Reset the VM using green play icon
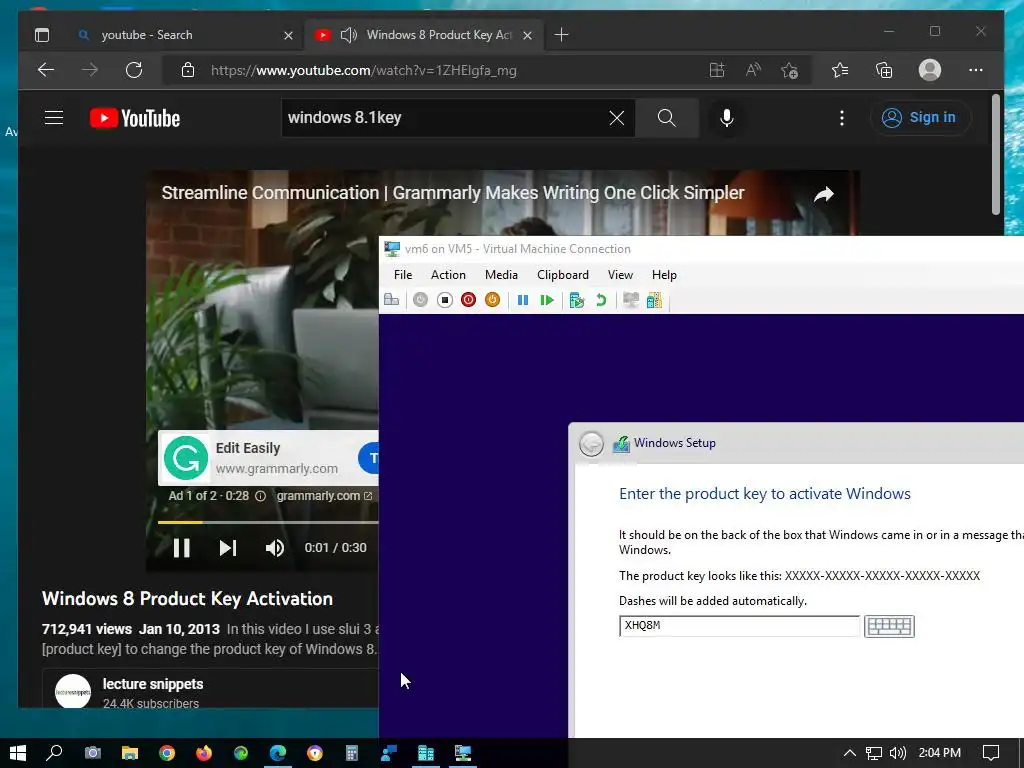The width and height of the screenshot is (1024, 768). click(x=547, y=300)
